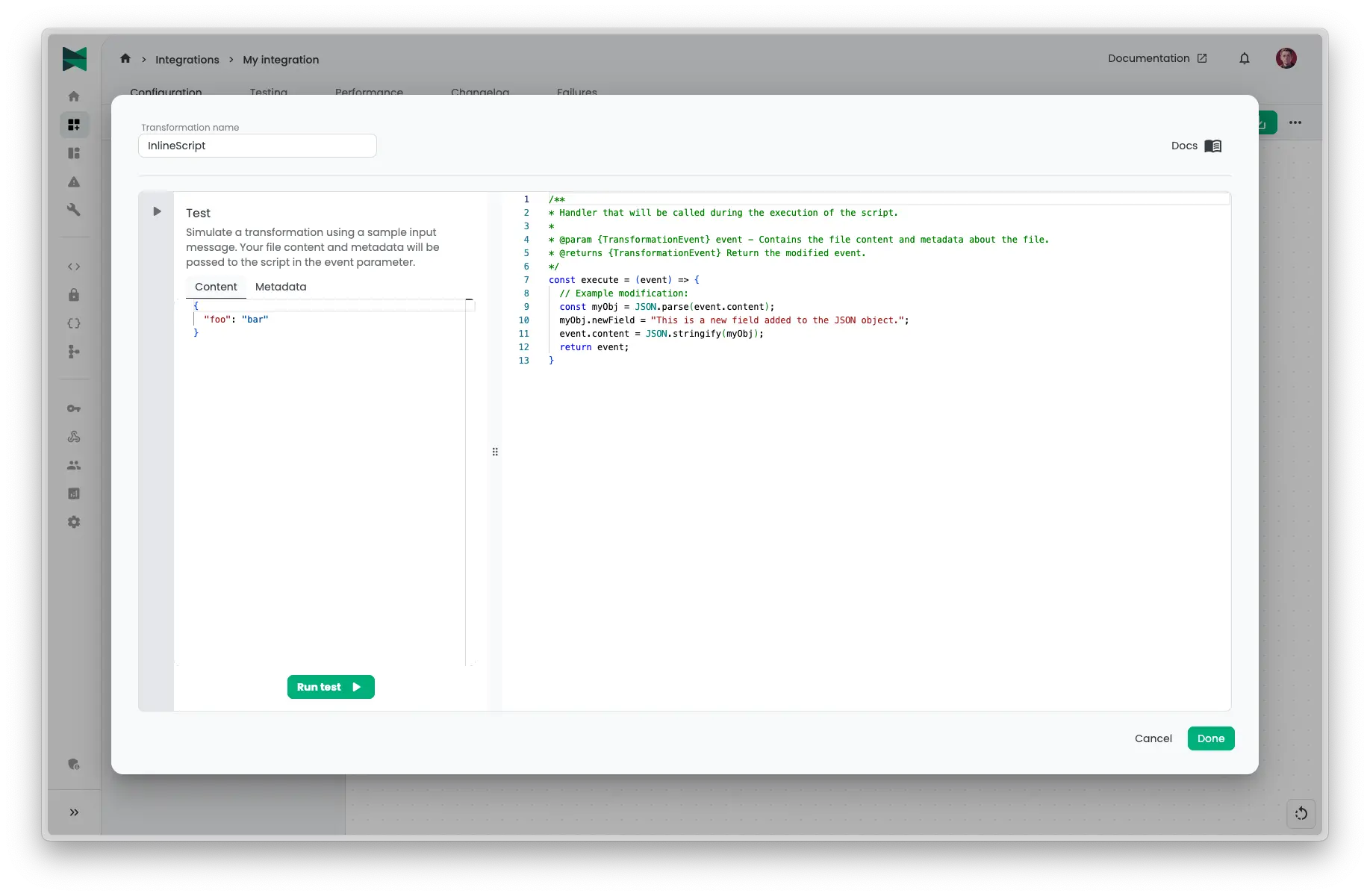Open the Documentation external link

(x=1156, y=58)
